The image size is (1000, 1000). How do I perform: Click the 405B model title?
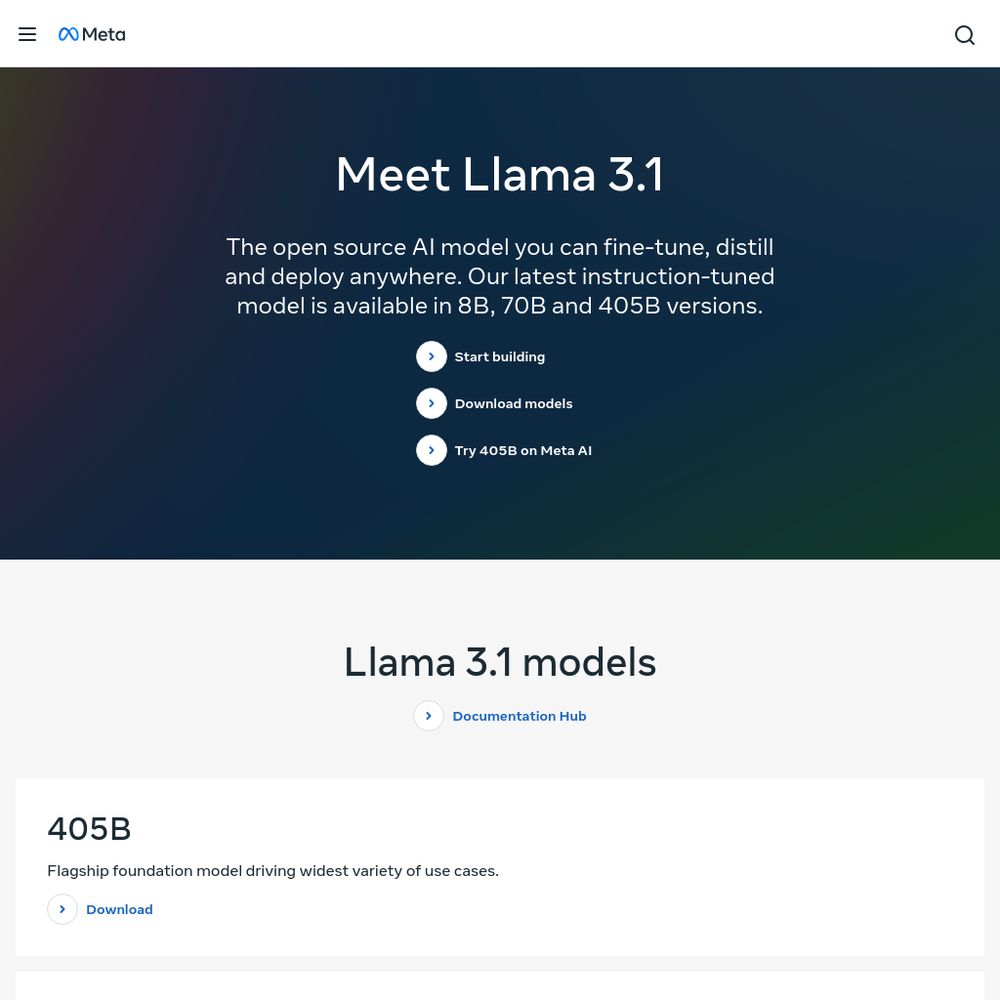coord(89,829)
